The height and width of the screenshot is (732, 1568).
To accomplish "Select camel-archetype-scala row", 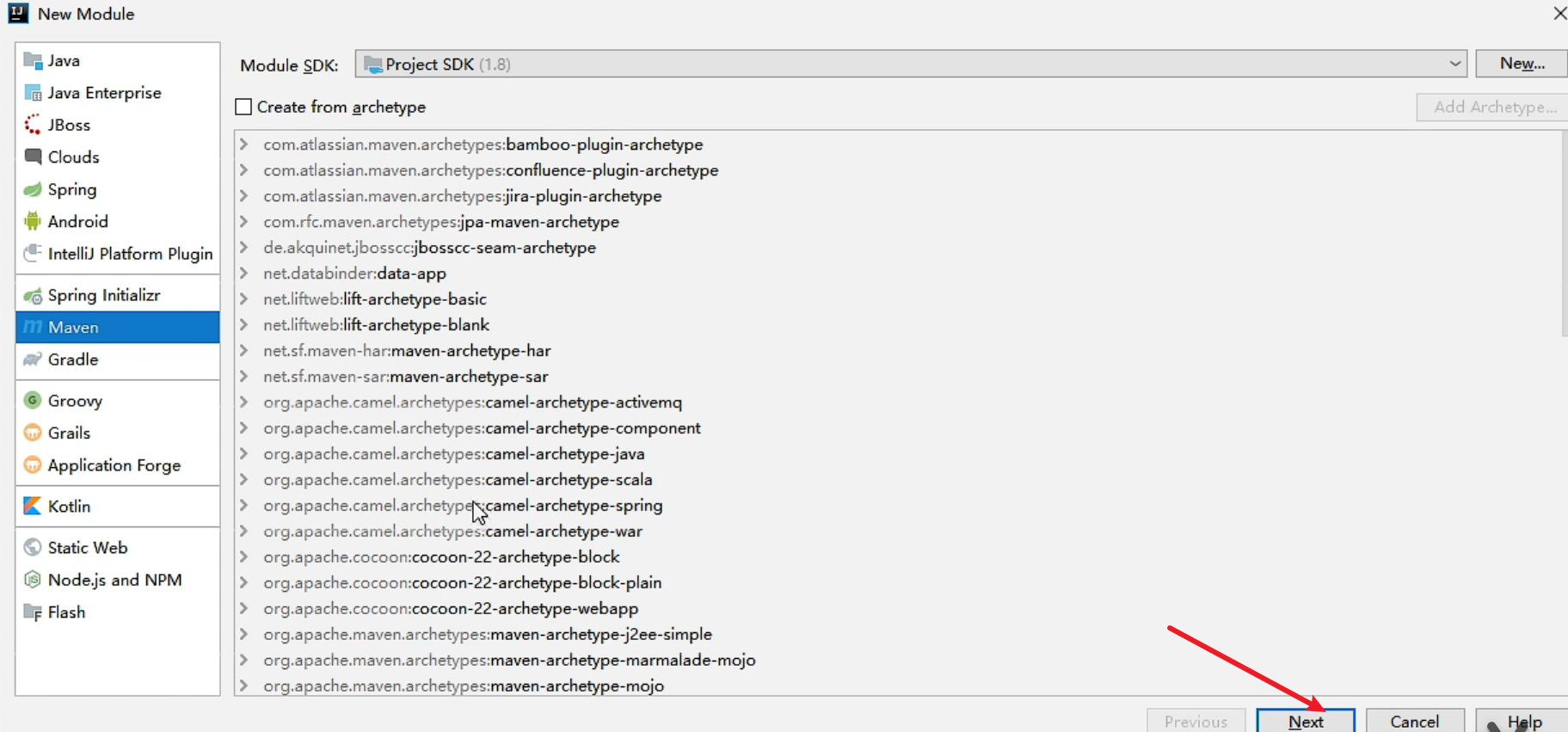I will click(898, 480).
